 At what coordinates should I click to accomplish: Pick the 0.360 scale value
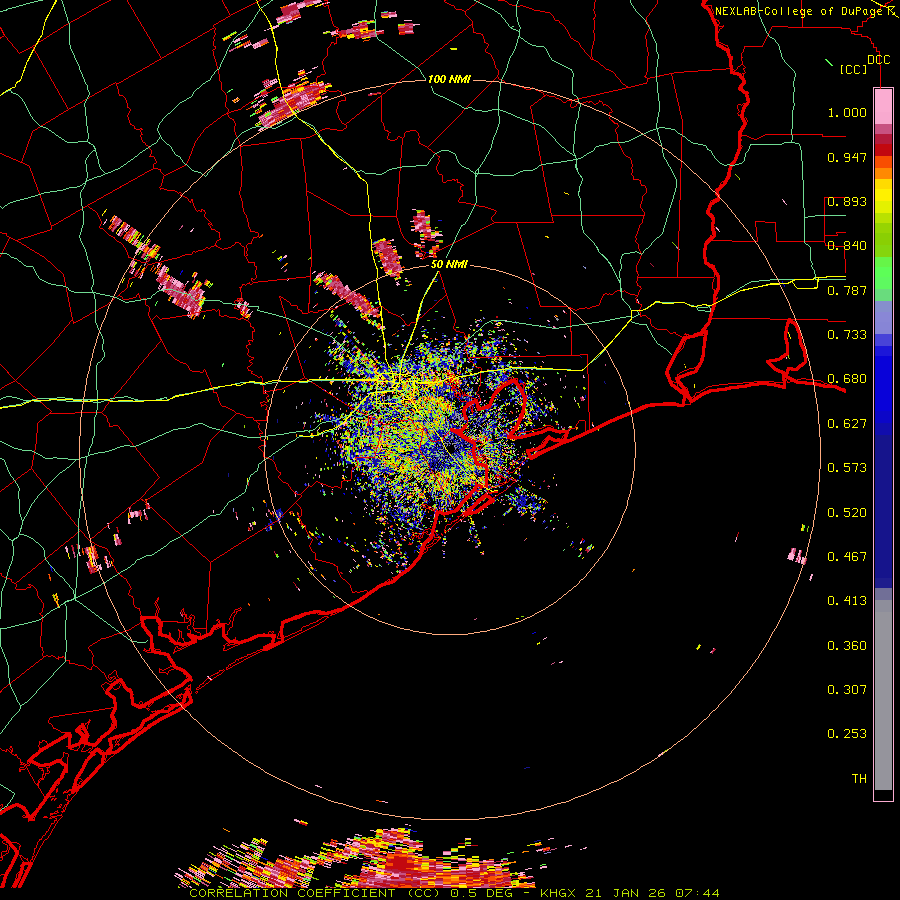(847, 646)
